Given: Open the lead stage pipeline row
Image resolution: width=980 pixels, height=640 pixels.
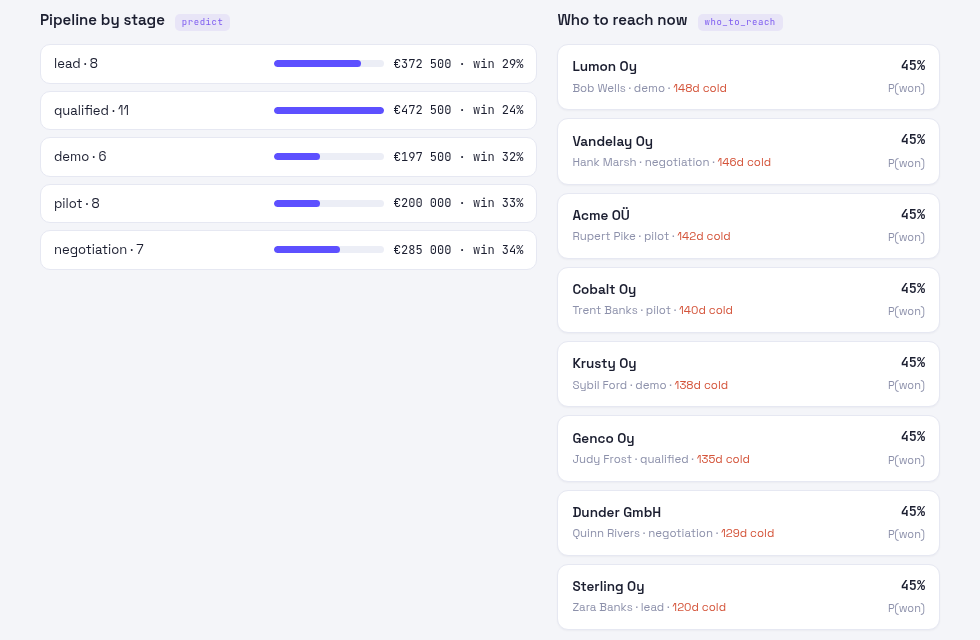Looking at the screenshot, I should click(x=288, y=64).
